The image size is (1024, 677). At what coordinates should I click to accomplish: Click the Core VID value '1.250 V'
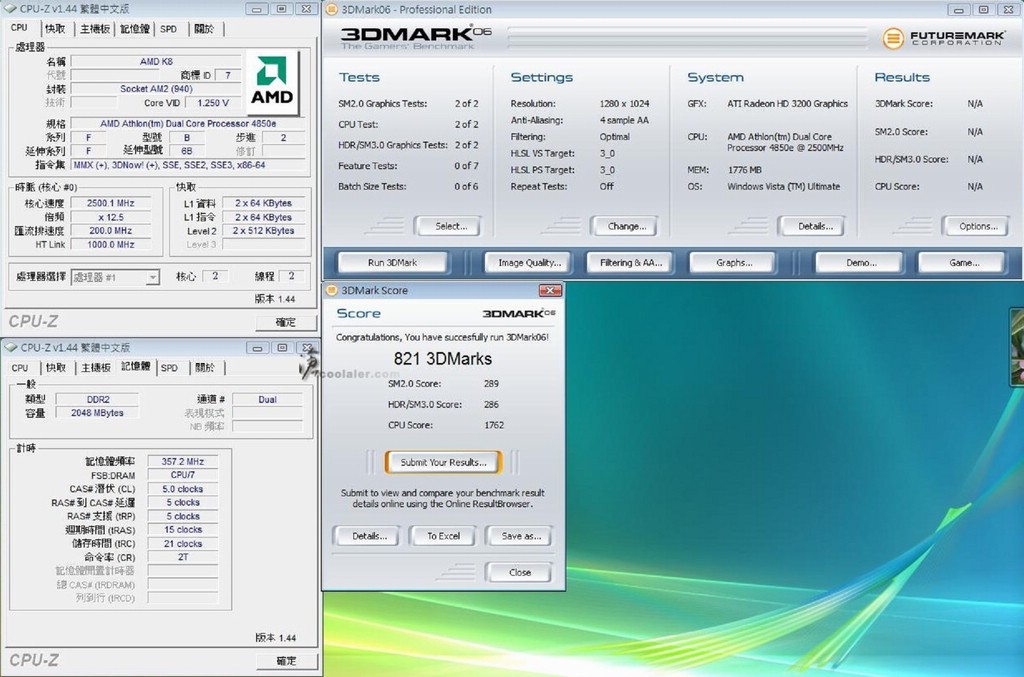[213, 103]
